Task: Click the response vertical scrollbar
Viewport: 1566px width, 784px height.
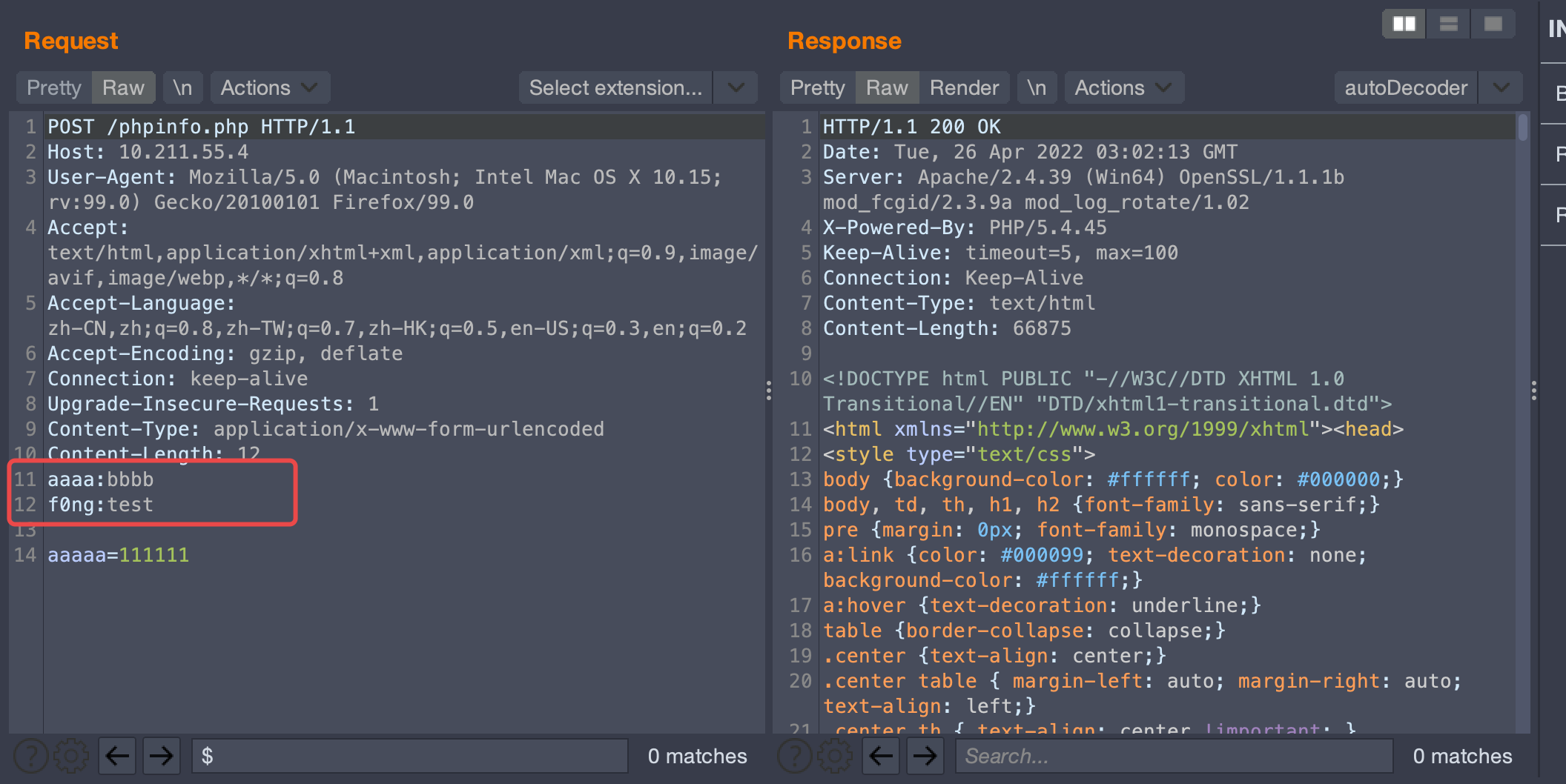Action: click(1522, 127)
